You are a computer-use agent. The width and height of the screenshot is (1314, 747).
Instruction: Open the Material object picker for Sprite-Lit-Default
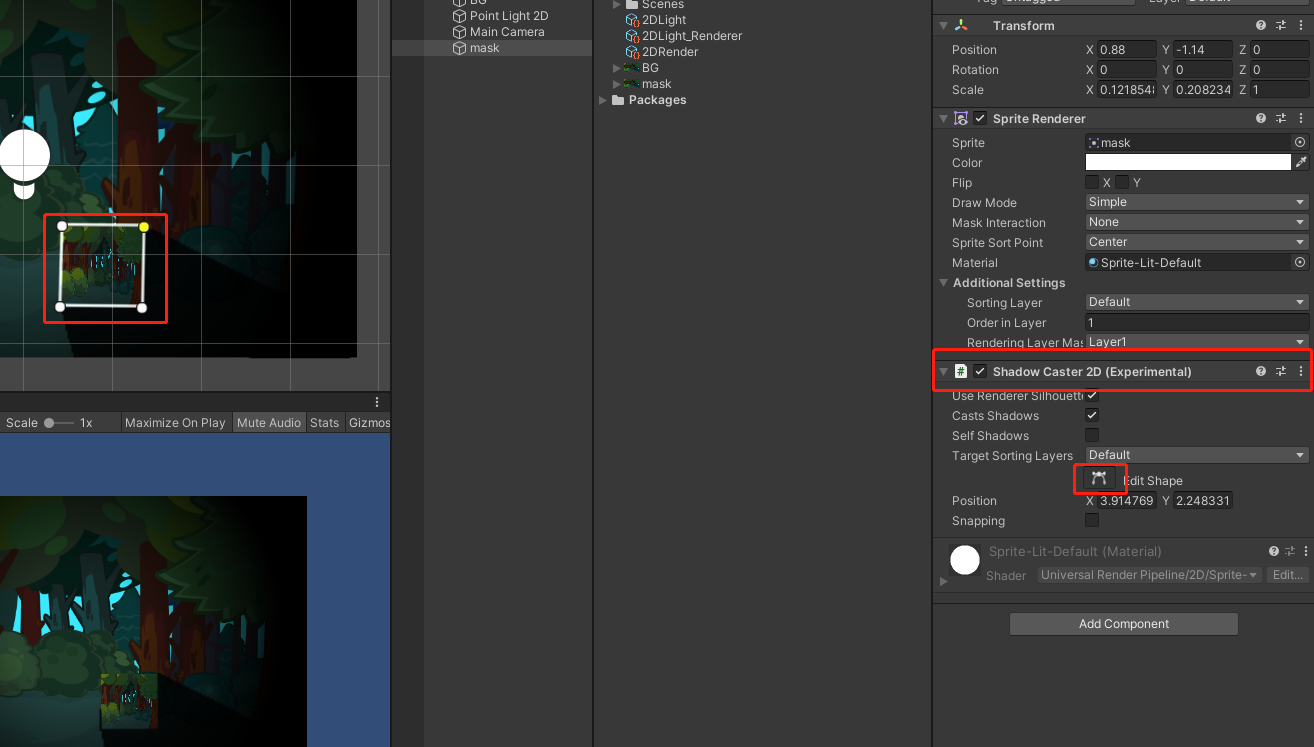click(1299, 262)
